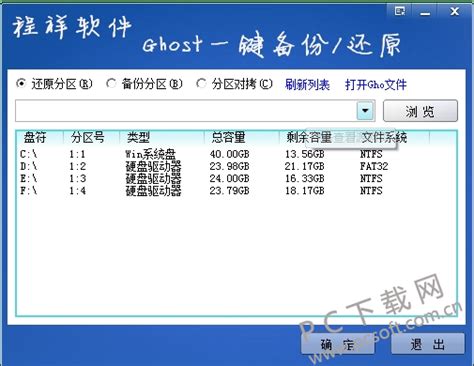Open the 打开Gho文件 link
The height and width of the screenshot is (366, 474).
coord(376,85)
